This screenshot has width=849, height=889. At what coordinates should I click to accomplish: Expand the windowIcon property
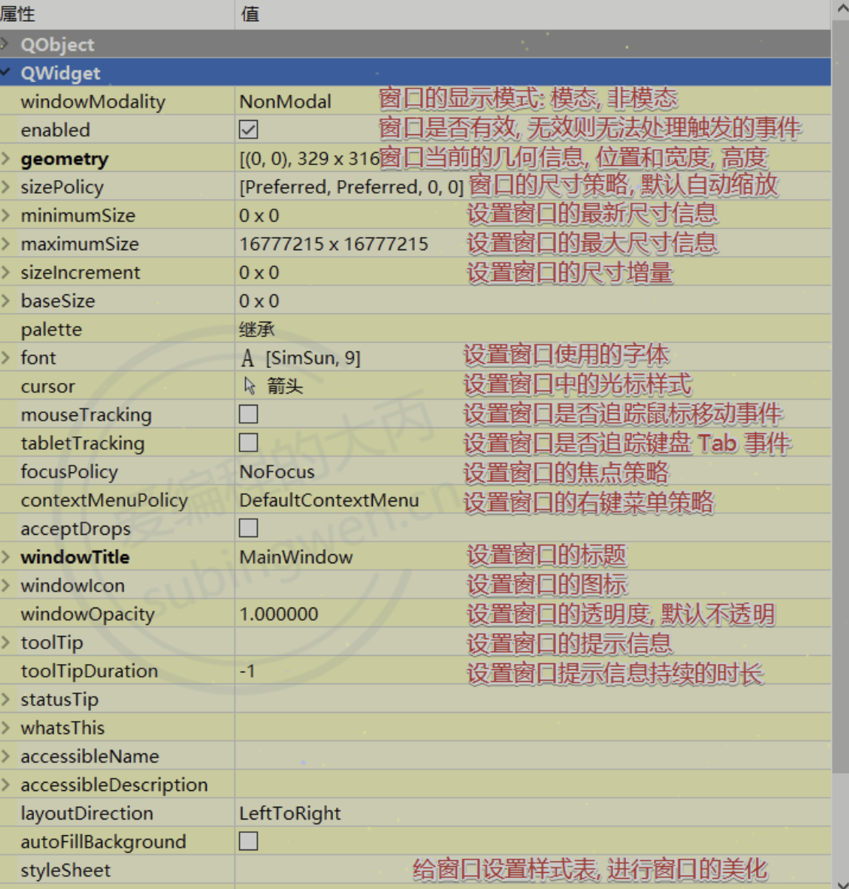(7, 585)
